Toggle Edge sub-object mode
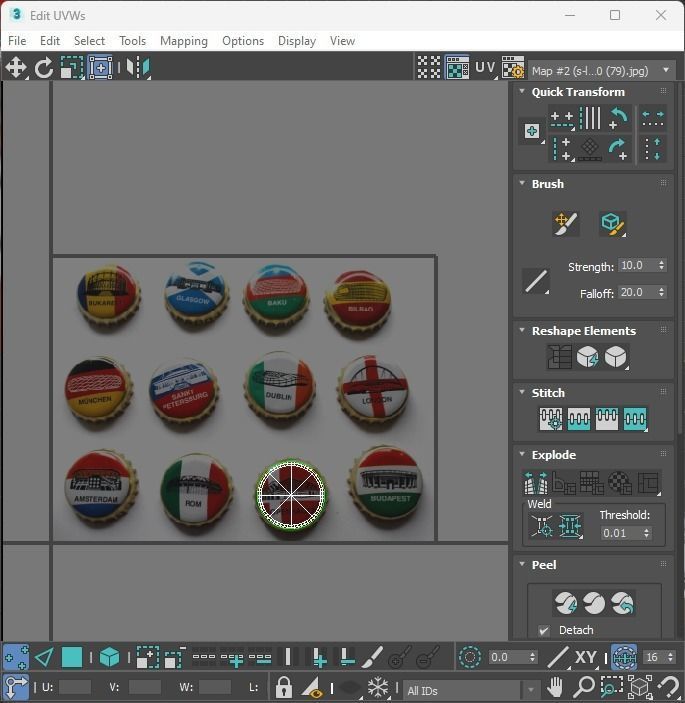 point(44,657)
